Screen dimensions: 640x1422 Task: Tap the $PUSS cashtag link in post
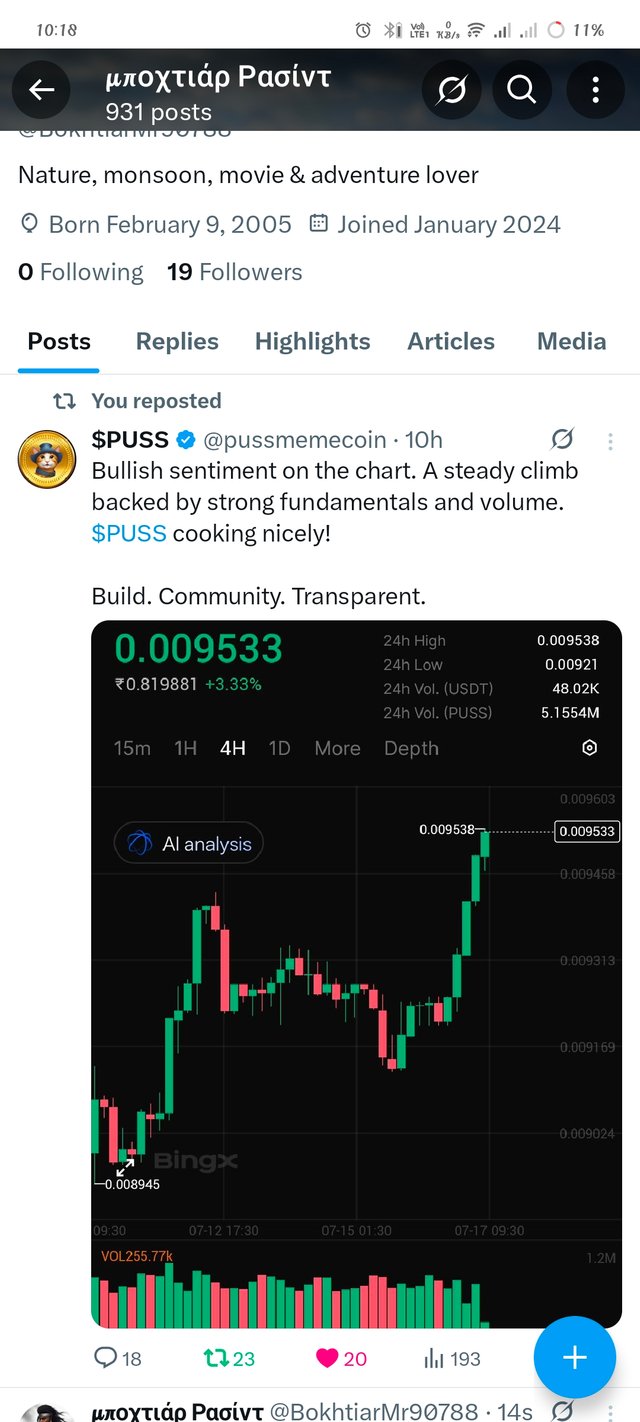click(x=129, y=533)
